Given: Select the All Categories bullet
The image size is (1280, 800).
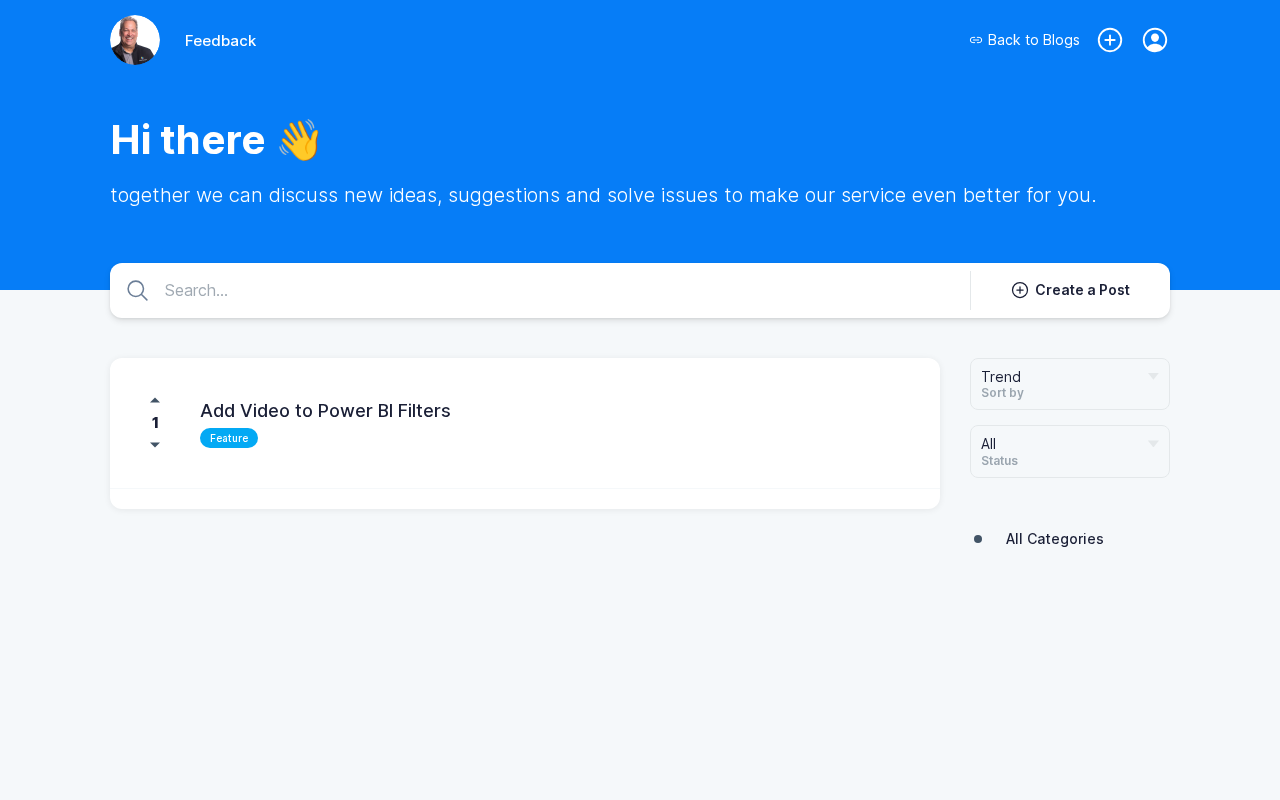Looking at the screenshot, I should pos(978,539).
